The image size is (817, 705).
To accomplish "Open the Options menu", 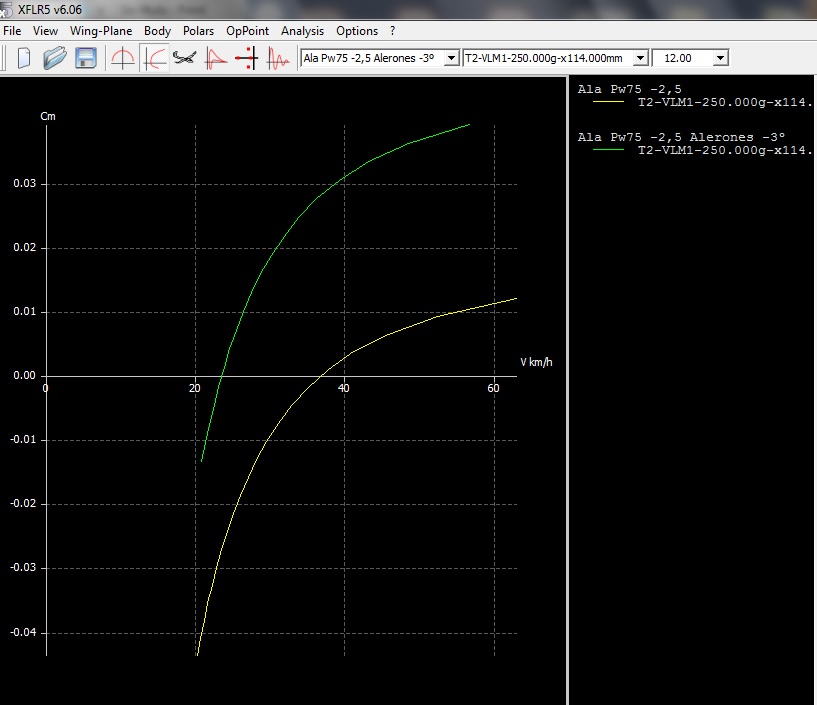I will (x=357, y=31).
